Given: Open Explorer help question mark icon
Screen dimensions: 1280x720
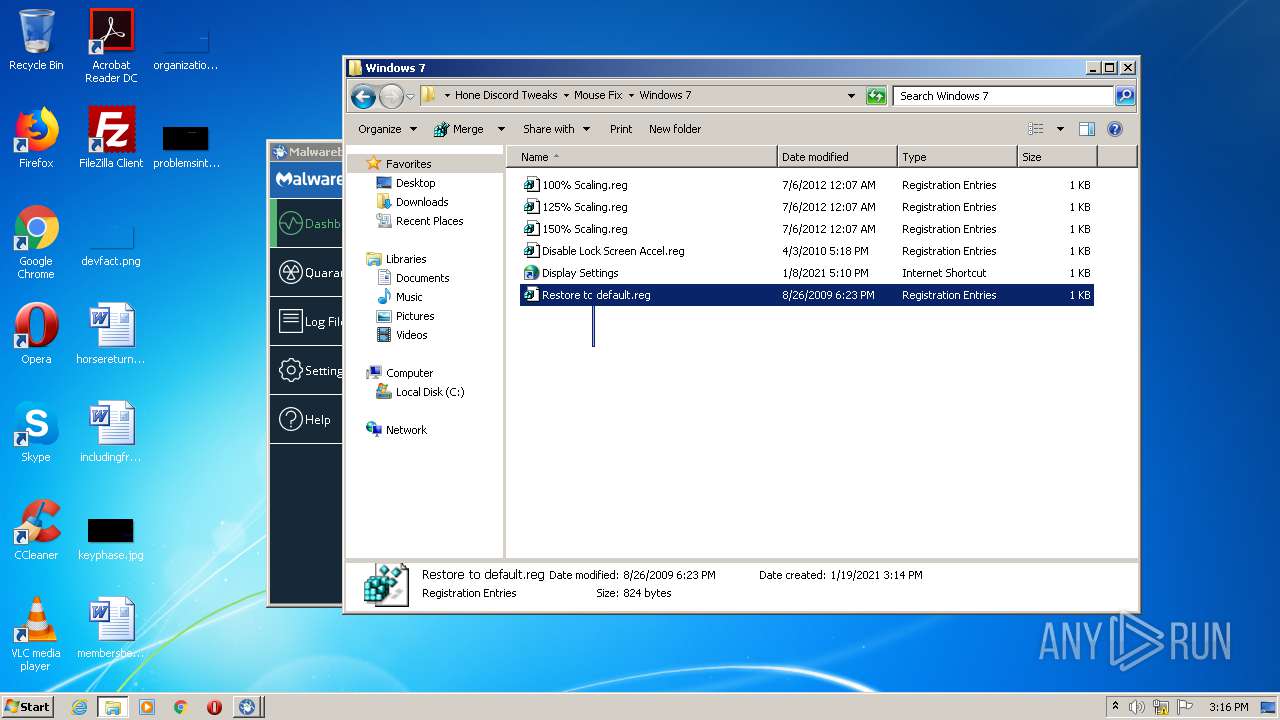Looking at the screenshot, I should [1115, 129].
